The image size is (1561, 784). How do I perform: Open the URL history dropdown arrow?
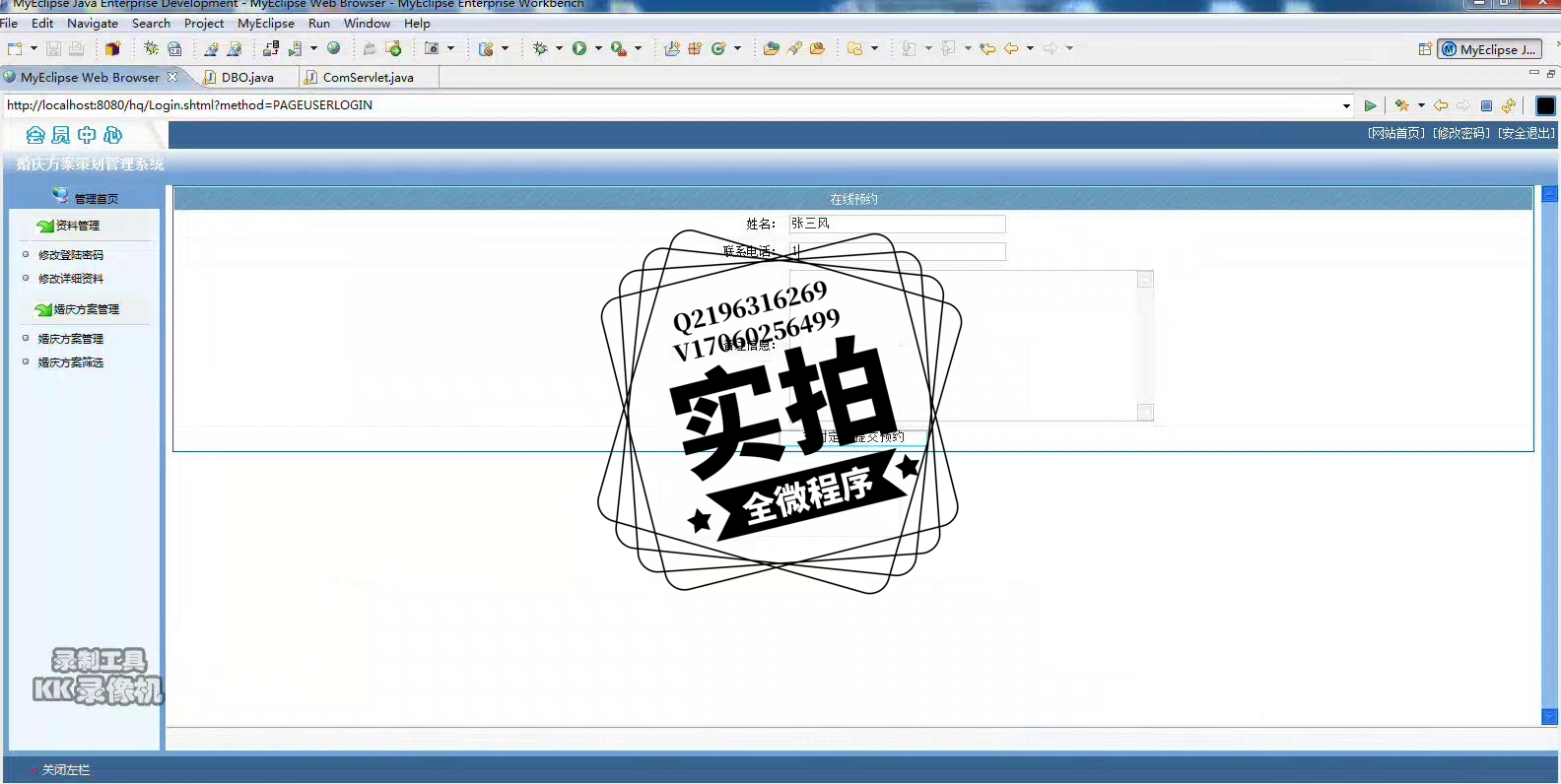(x=1346, y=105)
